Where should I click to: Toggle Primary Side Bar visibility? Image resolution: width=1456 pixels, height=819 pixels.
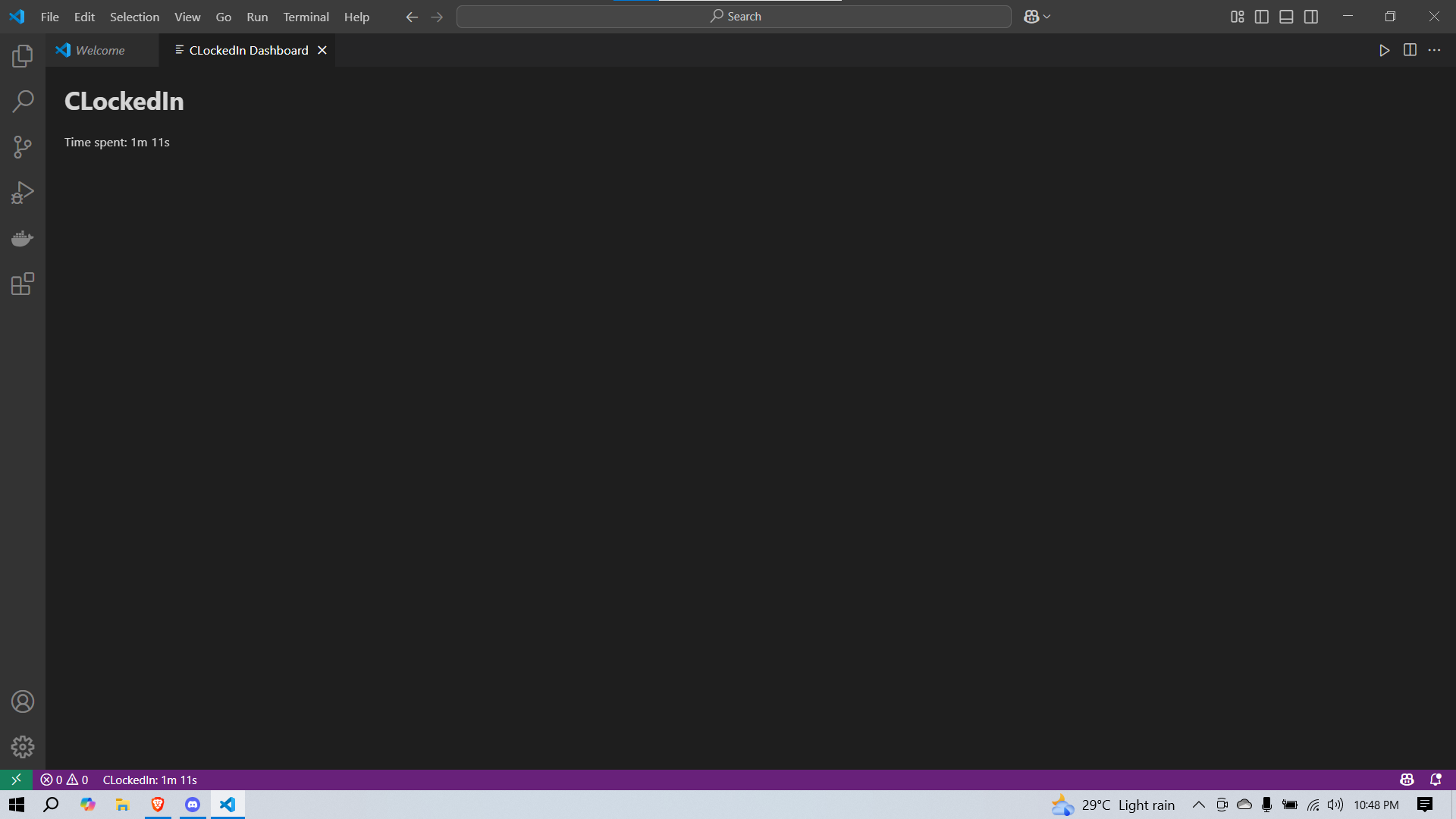click(1262, 17)
